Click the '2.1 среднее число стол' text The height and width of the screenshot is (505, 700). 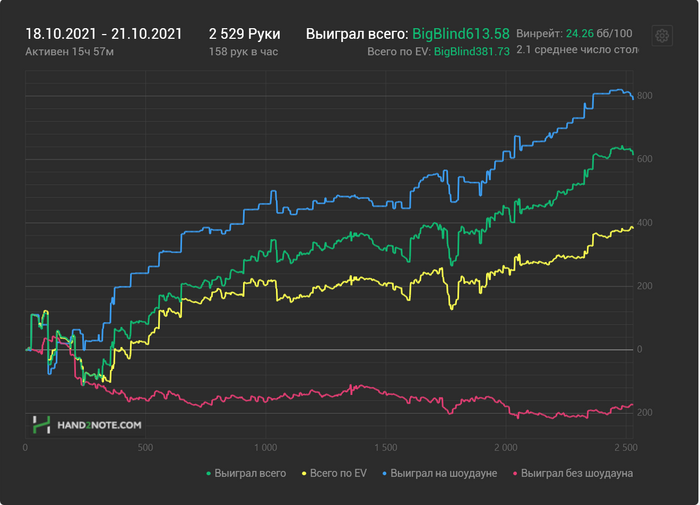577,50
